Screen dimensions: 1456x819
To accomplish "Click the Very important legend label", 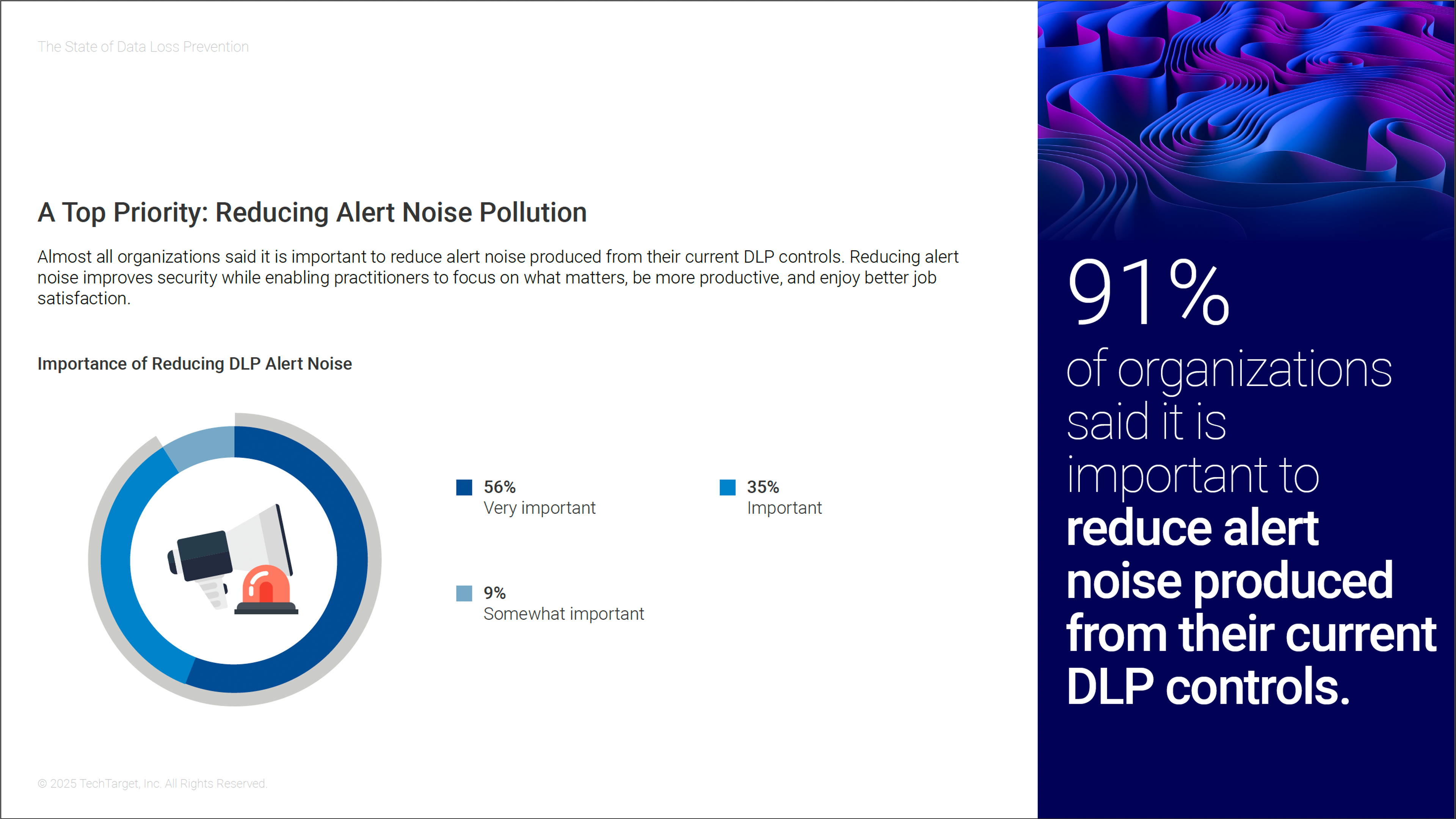I will [x=539, y=508].
